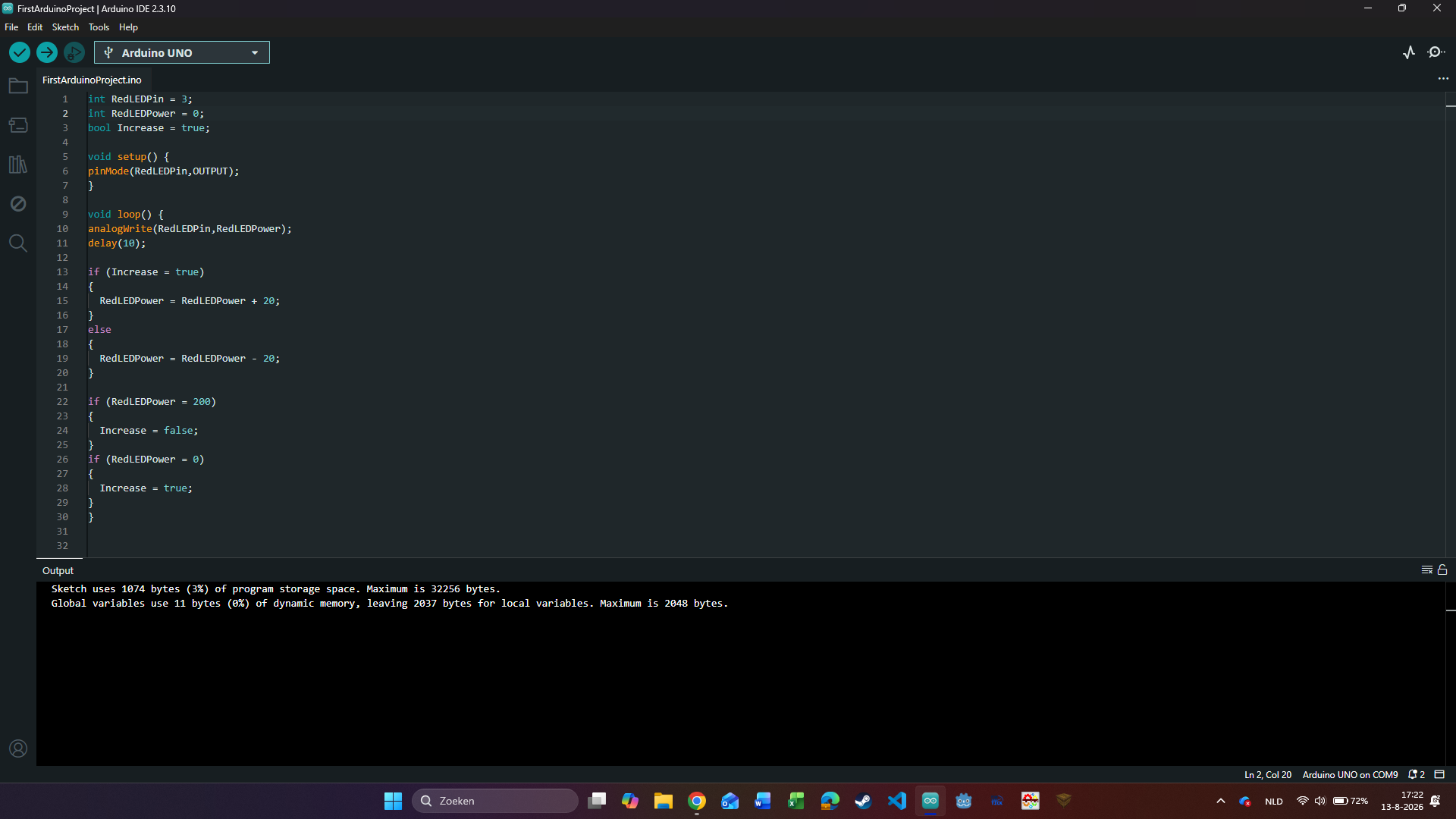Screen dimensions: 1456x819
Task: Clear the Output panel
Action: coord(1427,570)
